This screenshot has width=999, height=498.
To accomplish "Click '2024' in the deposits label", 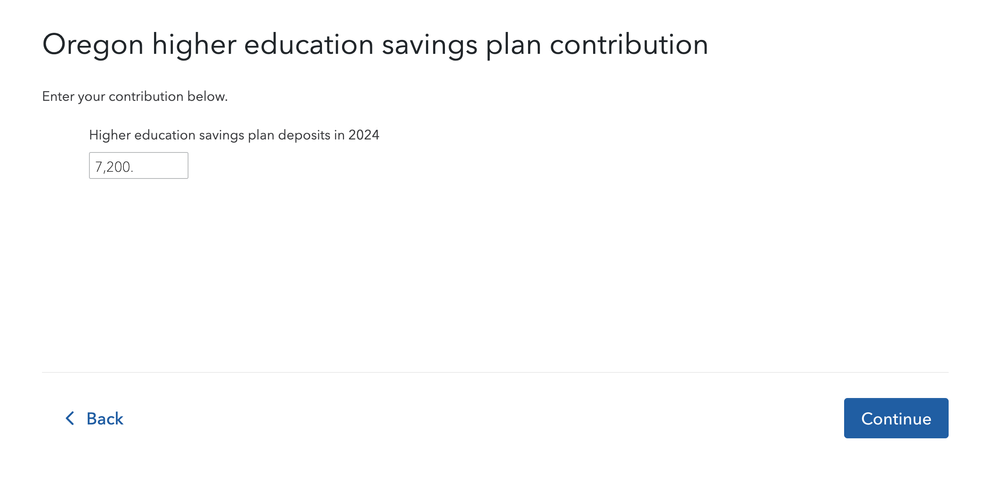I will coord(364,135).
